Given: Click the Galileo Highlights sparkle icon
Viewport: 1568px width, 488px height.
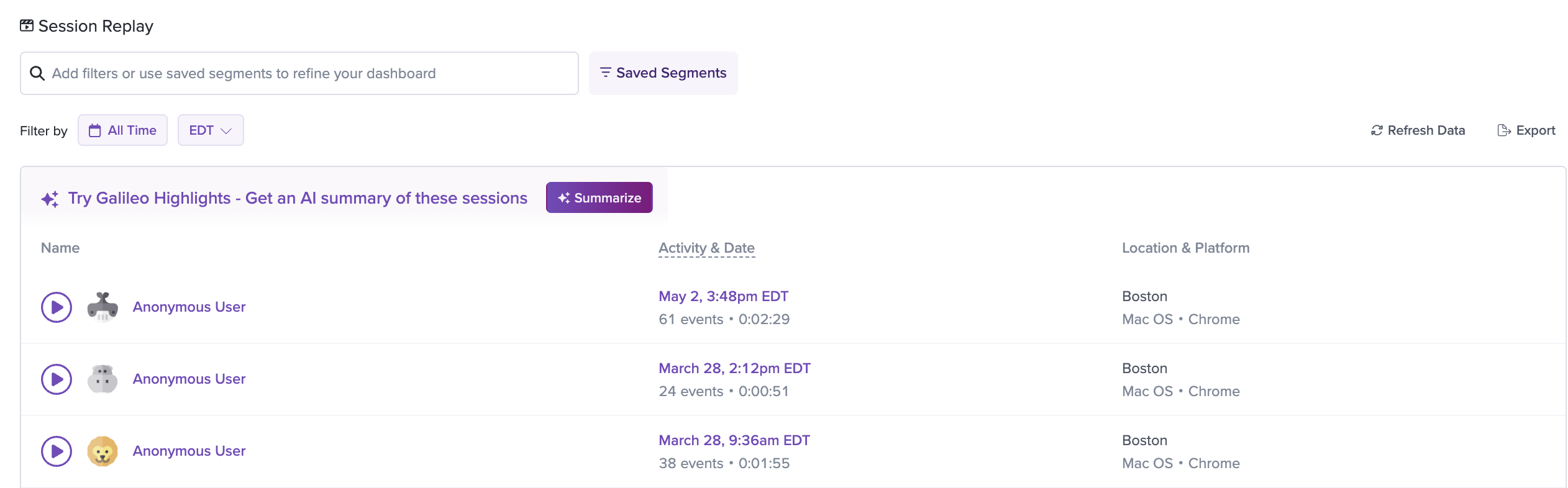Looking at the screenshot, I should click(50, 199).
